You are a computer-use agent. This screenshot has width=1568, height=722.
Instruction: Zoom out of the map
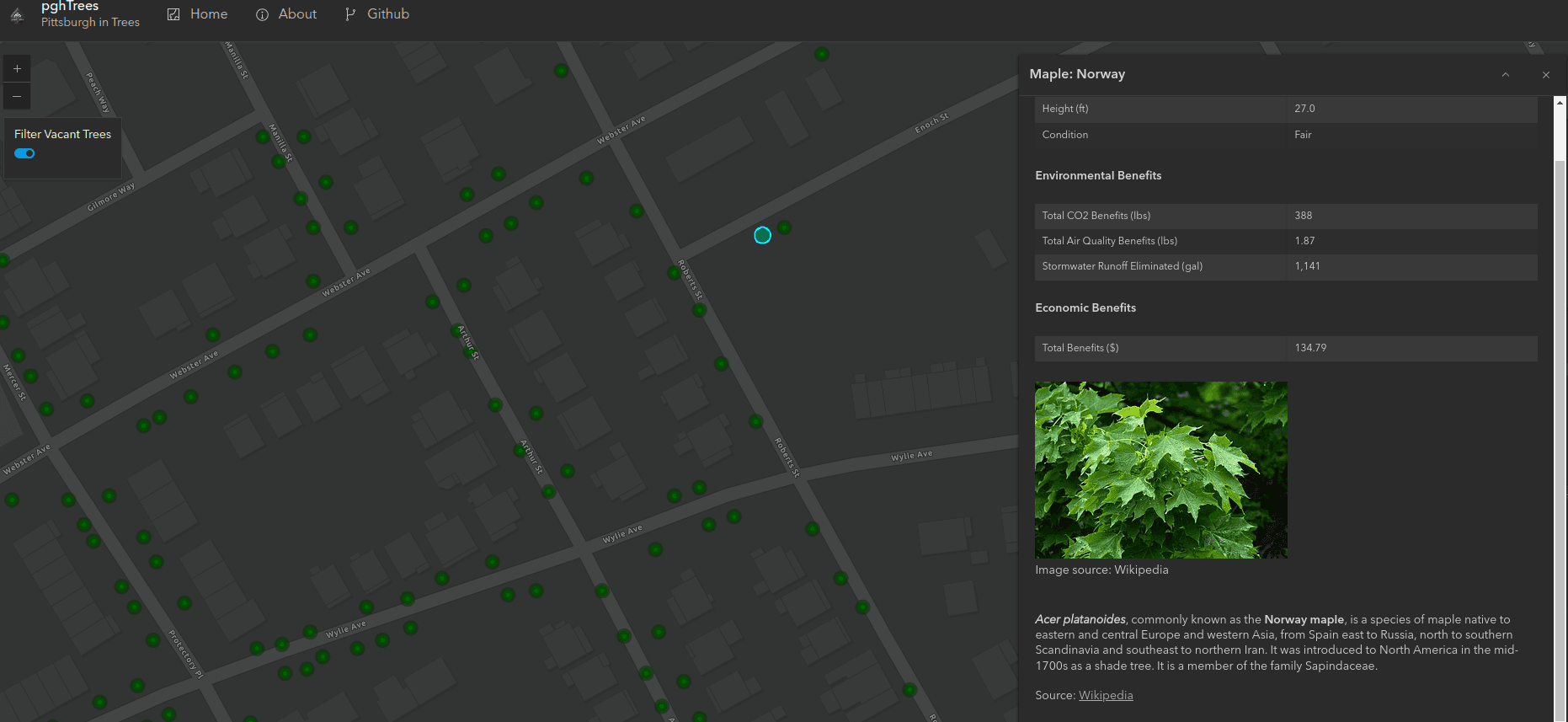point(17,96)
